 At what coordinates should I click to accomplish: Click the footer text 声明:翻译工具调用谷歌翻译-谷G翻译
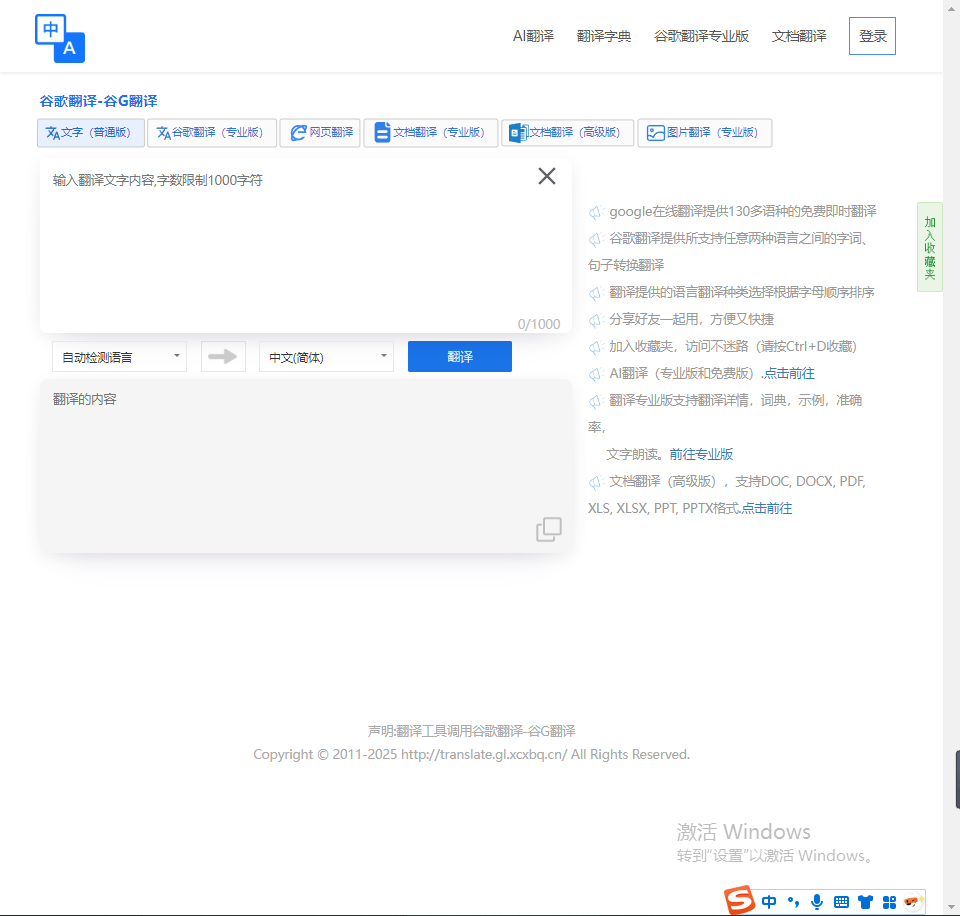point(471,731)
